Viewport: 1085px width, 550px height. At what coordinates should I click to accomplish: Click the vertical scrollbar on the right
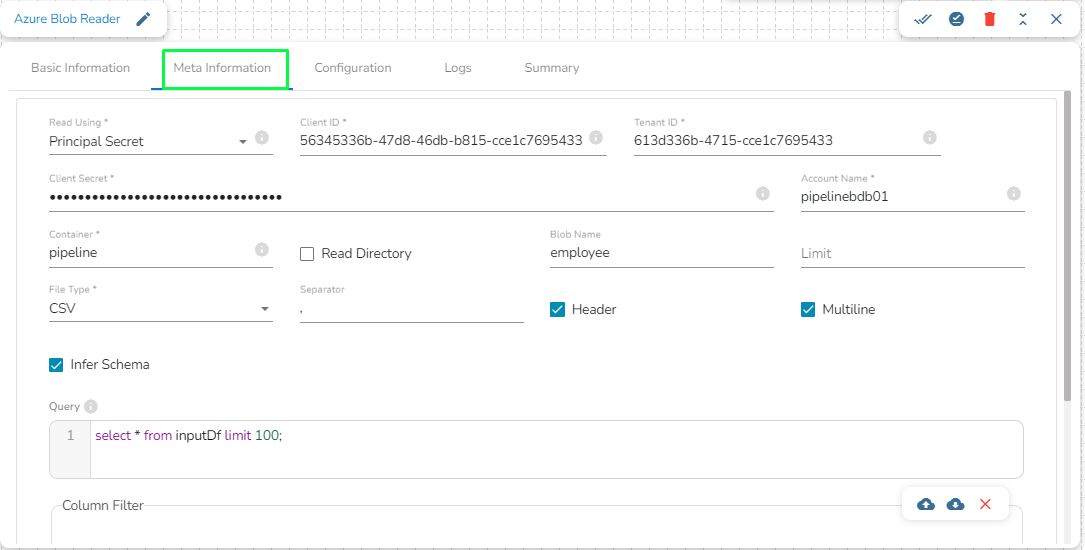(x=1067, y=246)
